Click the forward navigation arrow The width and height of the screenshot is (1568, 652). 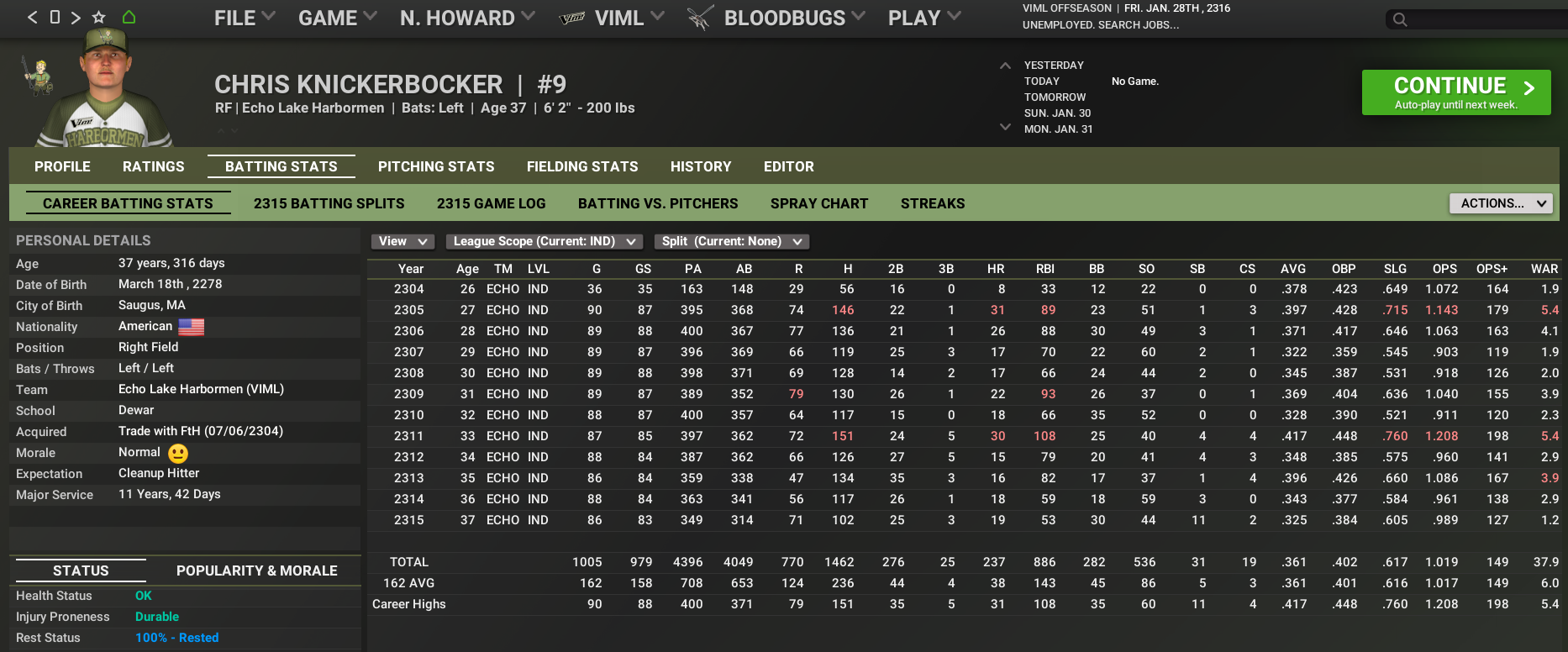pyautogui.click(x=76, y=17)
